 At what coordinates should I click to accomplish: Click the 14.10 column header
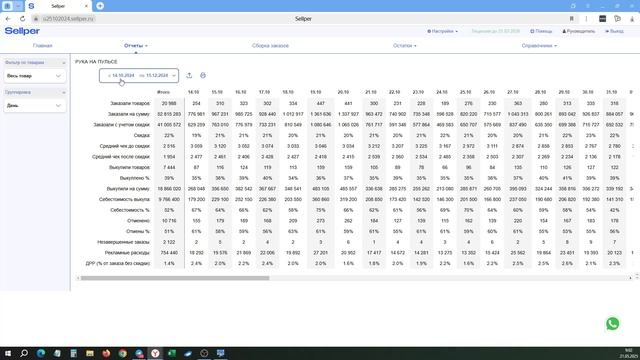[x=193, y=92]
